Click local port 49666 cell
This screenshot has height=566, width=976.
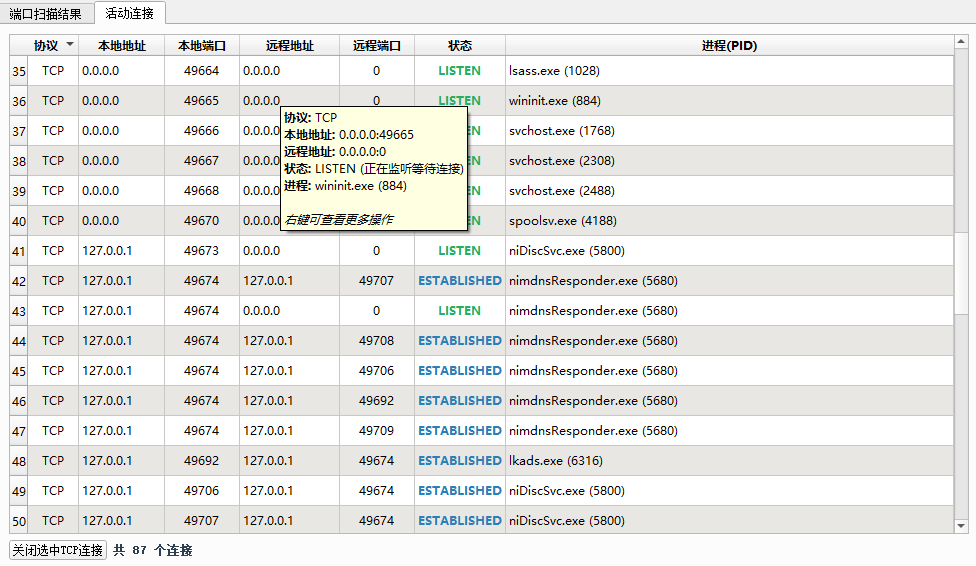coord(202,131)
